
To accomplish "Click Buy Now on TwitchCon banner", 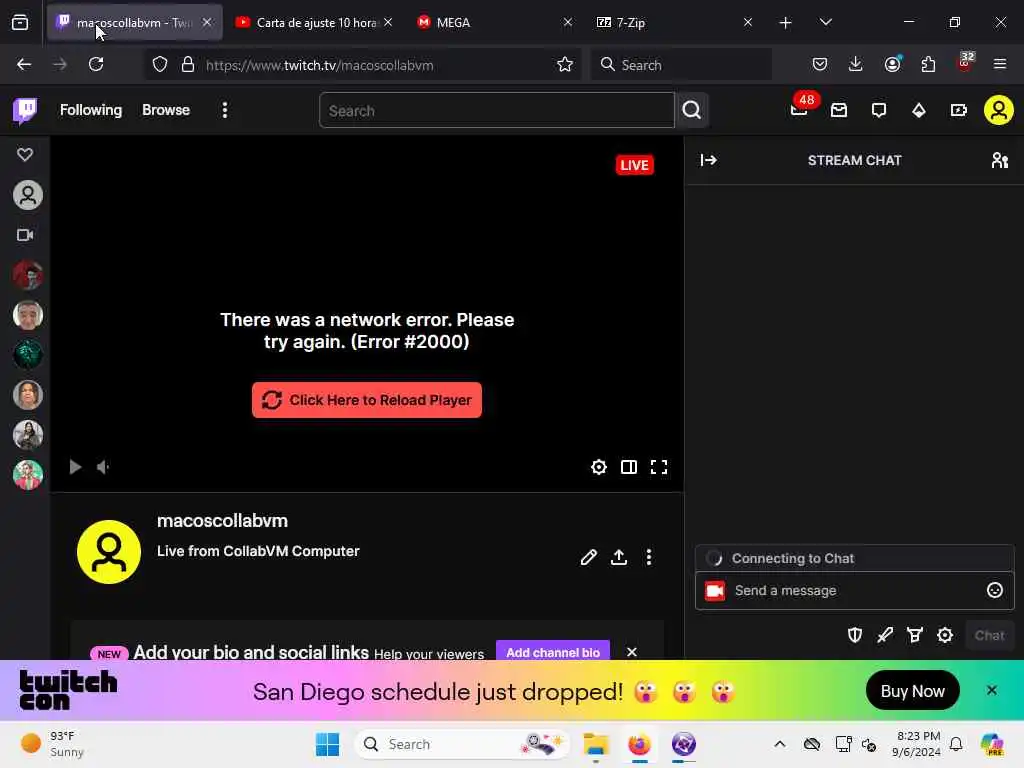I will [x=912, y=691].
